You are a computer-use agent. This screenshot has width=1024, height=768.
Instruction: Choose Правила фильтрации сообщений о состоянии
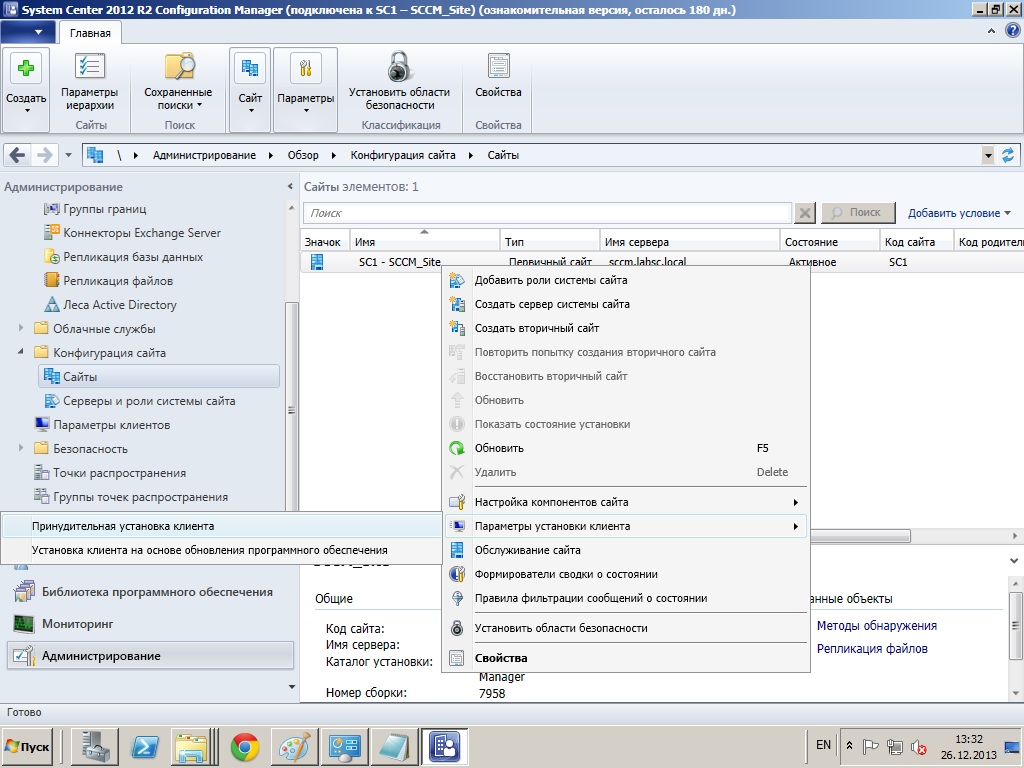click(x=626, y=598)
